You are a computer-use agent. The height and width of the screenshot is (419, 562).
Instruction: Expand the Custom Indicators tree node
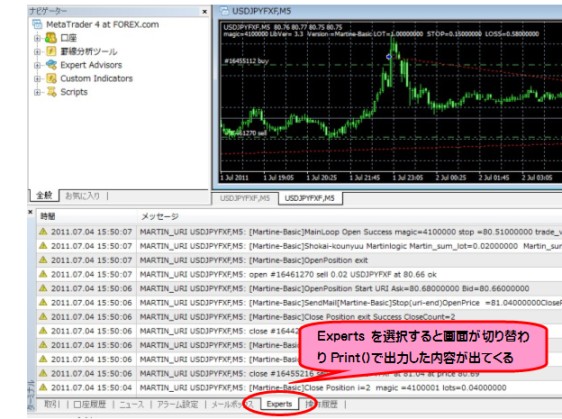pyautogui.click(x=37, y=78)
